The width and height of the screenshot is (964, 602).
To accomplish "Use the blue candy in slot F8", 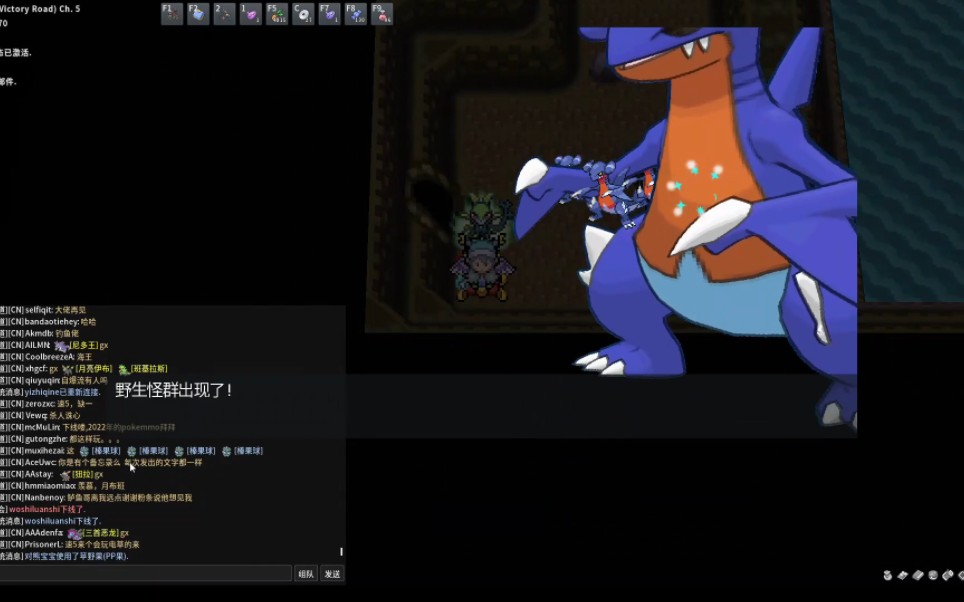I will pyautogui.click(x=355, y=14).
